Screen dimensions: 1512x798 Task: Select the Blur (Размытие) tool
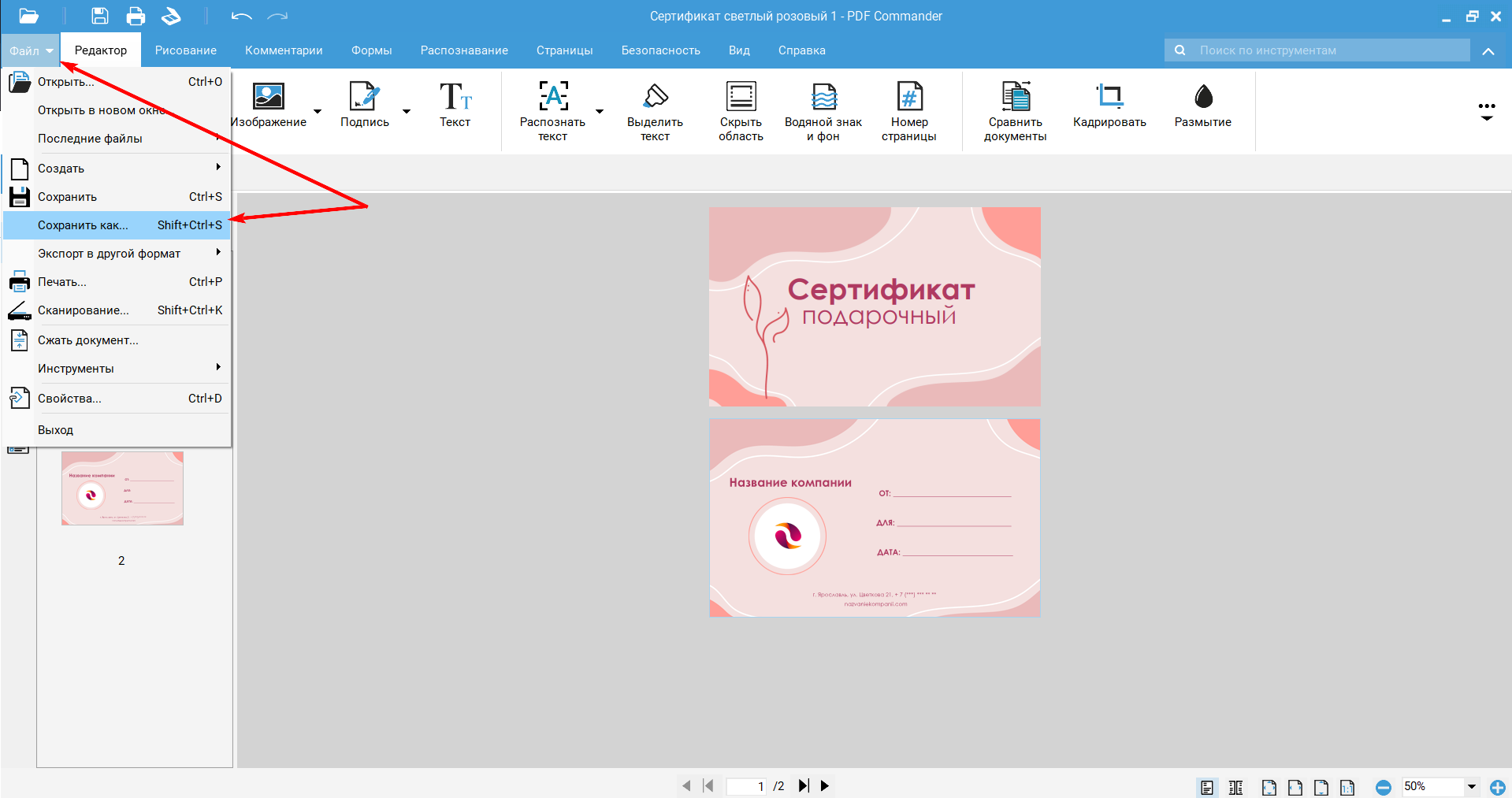point(1202,97)
